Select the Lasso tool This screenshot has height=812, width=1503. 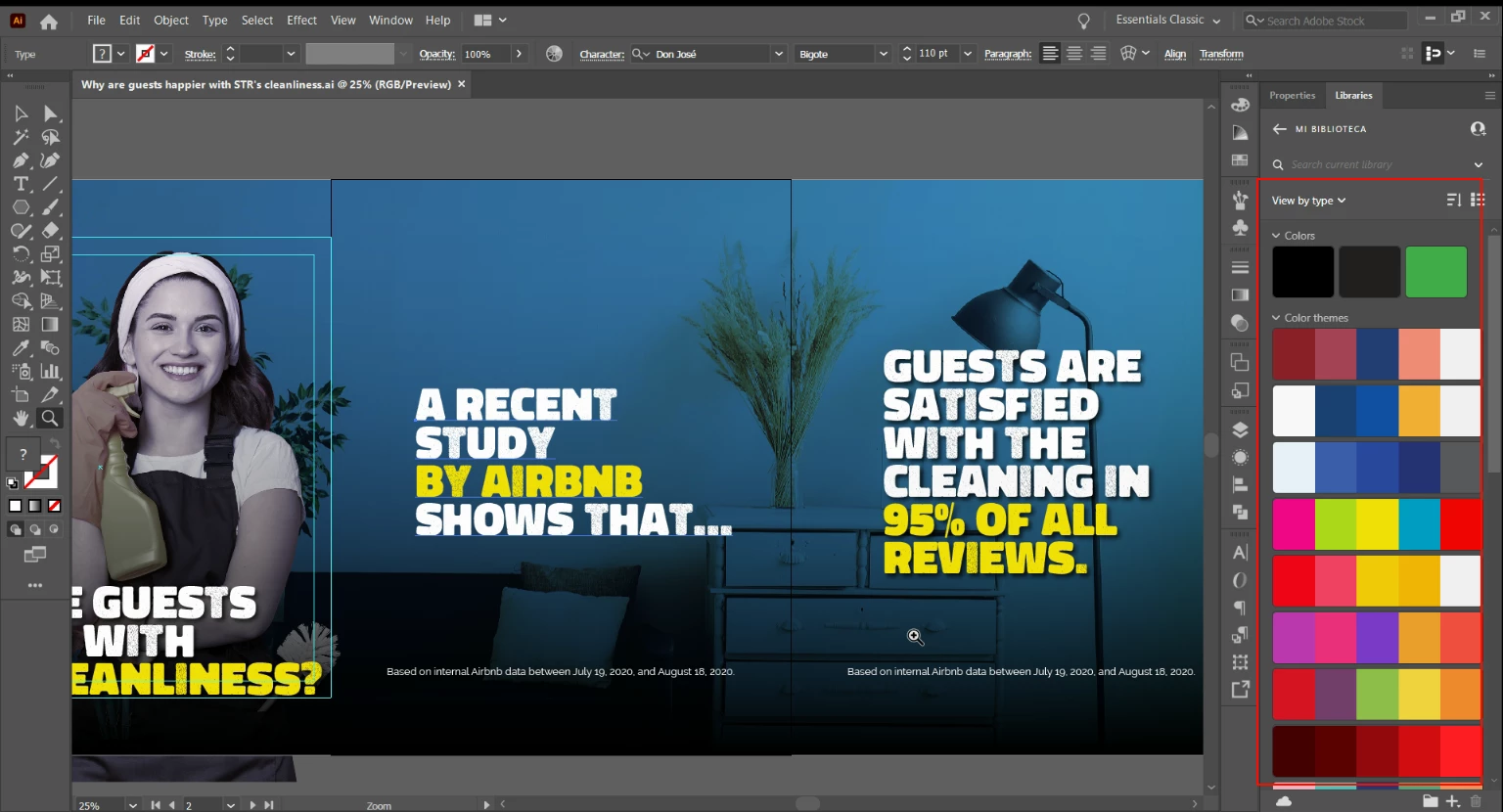51,137
